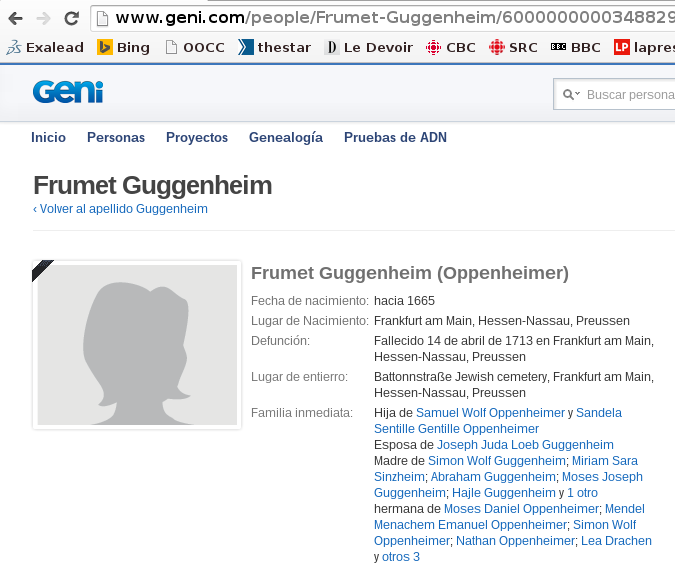Click the browser back arrow button
The width and height of the screenshot is (675, 574).
(x=16, y=18)
